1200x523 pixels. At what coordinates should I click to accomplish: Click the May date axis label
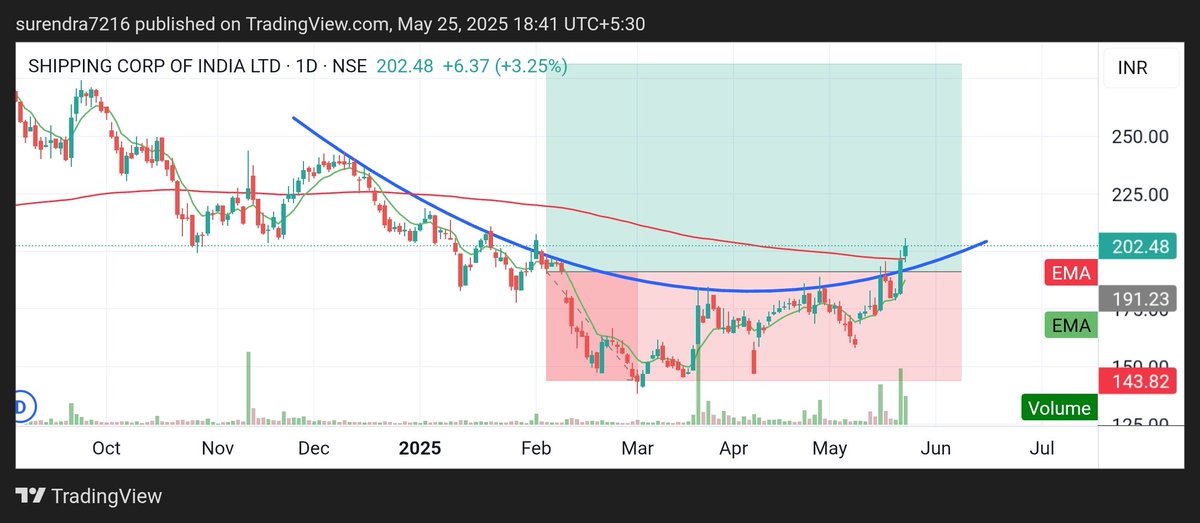[829, 448]
